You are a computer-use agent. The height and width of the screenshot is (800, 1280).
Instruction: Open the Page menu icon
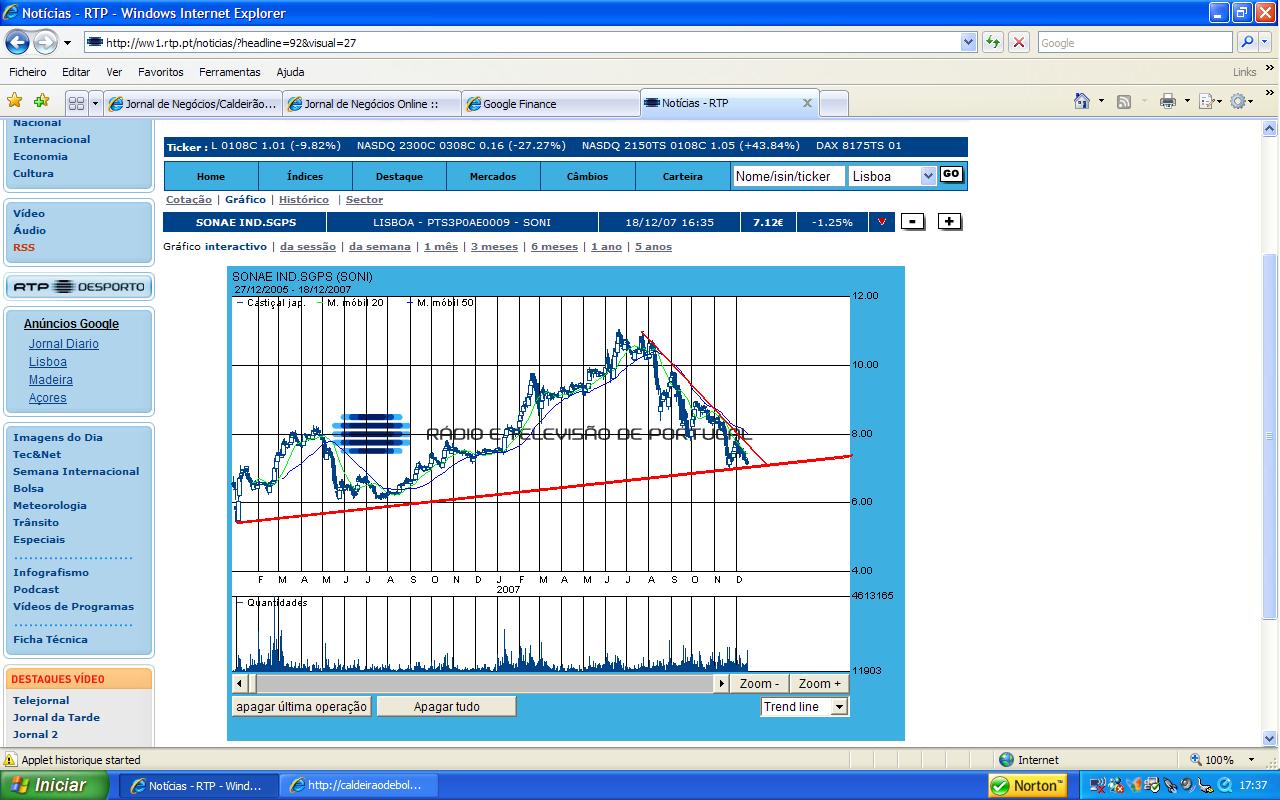point(1206,101)
